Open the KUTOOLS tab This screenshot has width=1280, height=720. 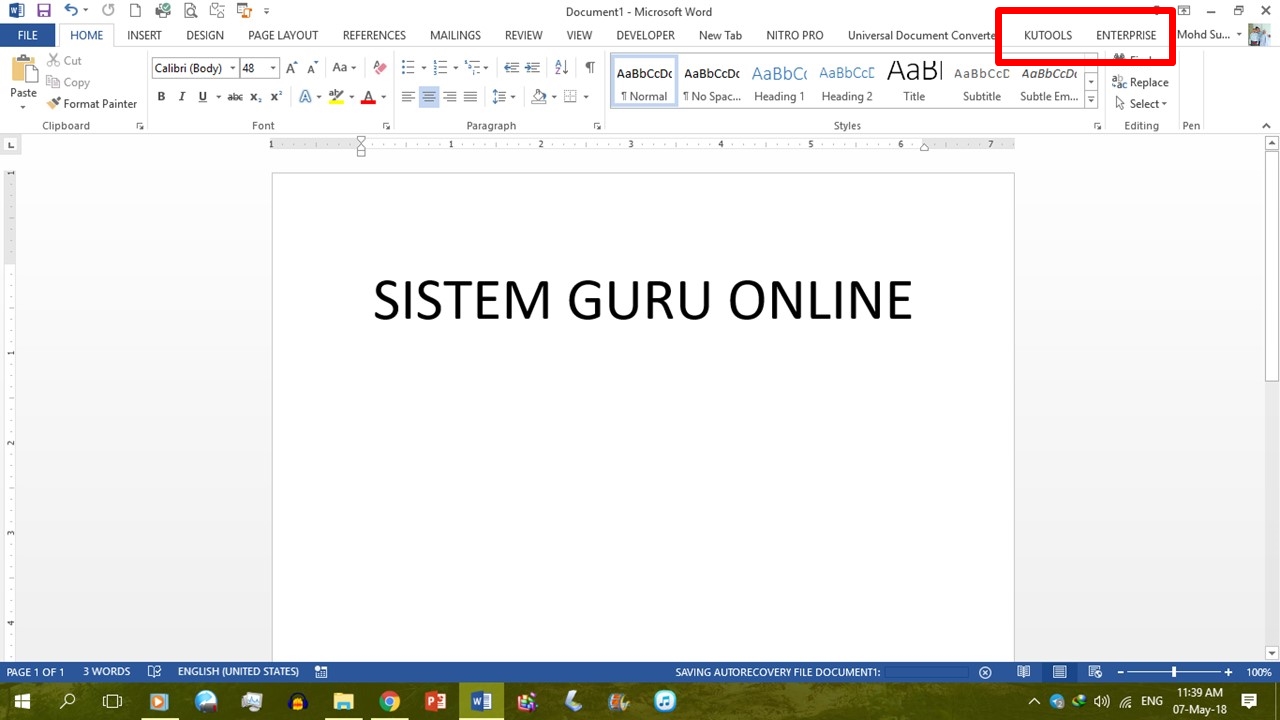1048,35
